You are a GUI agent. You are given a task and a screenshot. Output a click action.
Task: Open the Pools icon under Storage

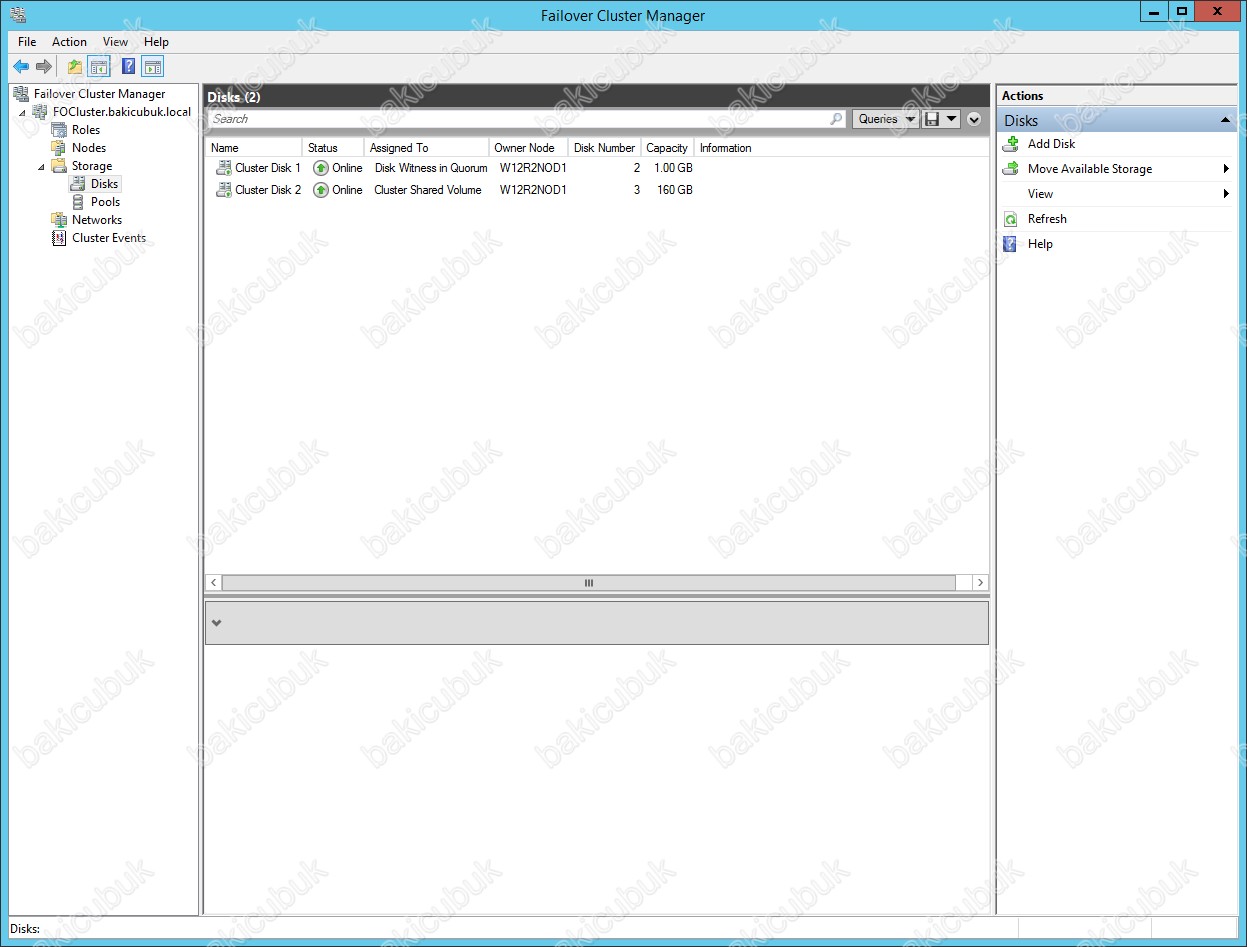tap(77, 202)
